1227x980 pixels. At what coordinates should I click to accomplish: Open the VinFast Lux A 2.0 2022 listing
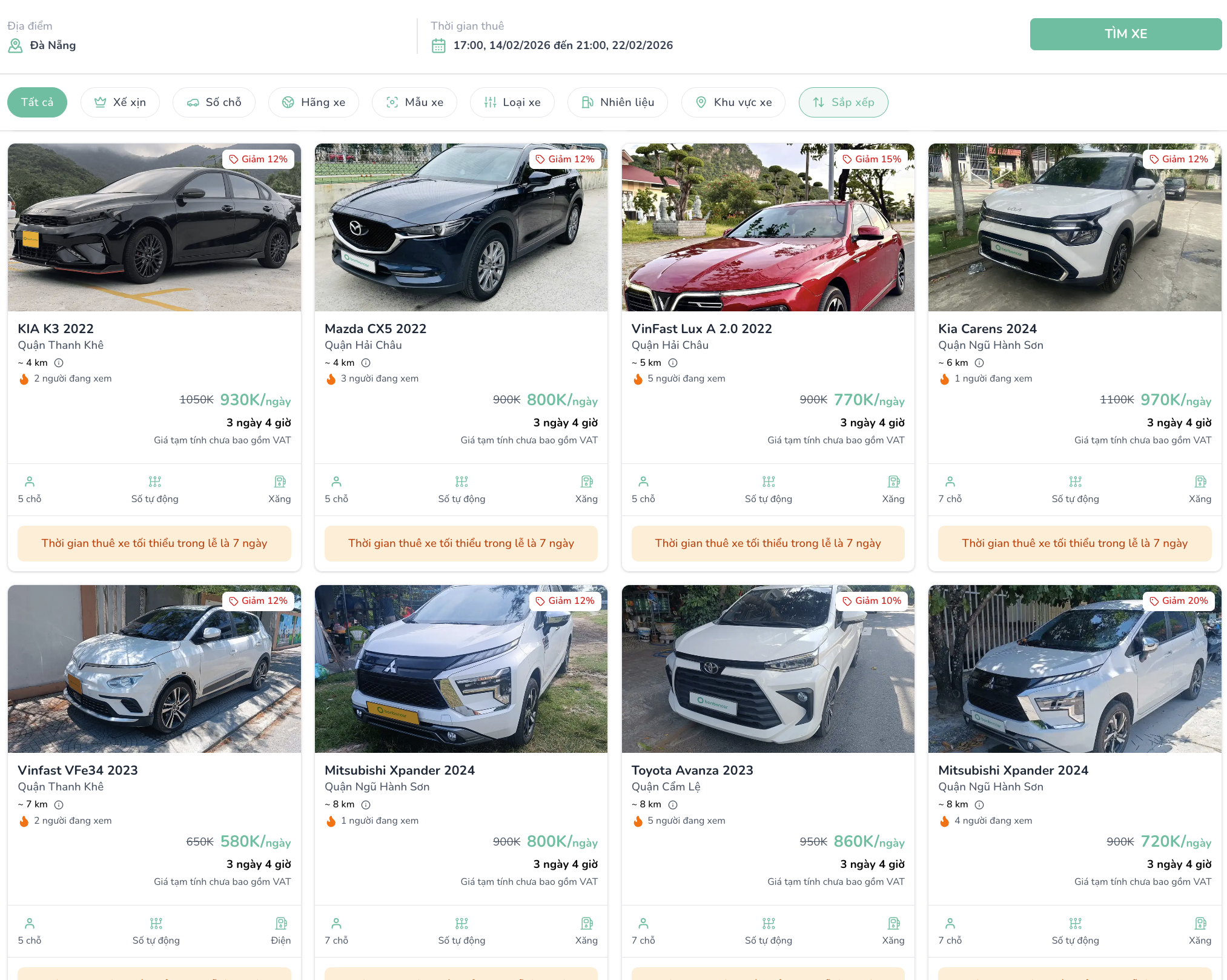coord(701,328)
